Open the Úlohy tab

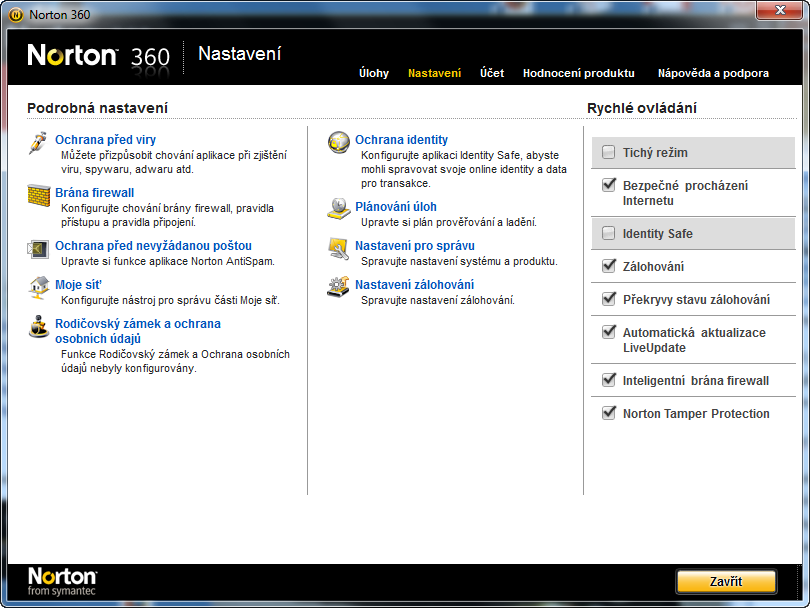[374, 73]
